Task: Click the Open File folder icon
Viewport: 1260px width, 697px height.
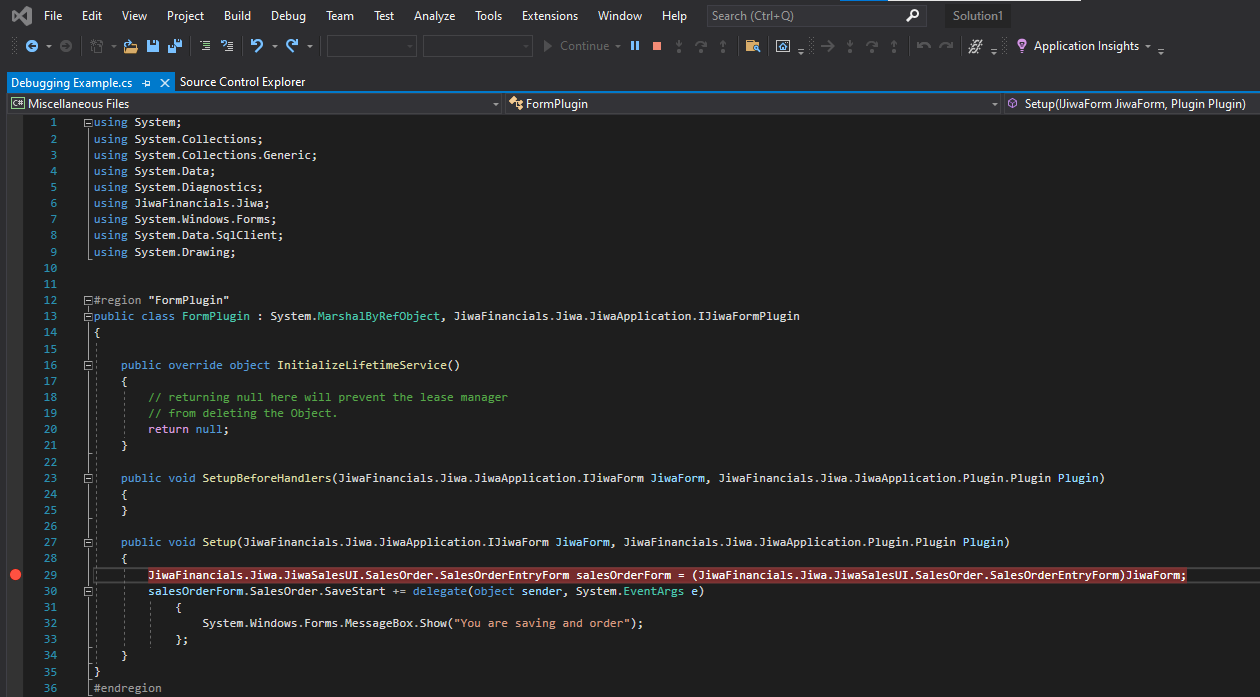Action: pyautogui.click(x=130, y=46)
